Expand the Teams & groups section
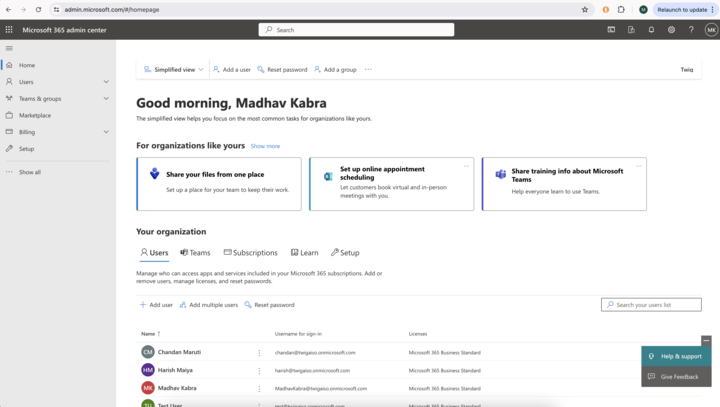 106,99
